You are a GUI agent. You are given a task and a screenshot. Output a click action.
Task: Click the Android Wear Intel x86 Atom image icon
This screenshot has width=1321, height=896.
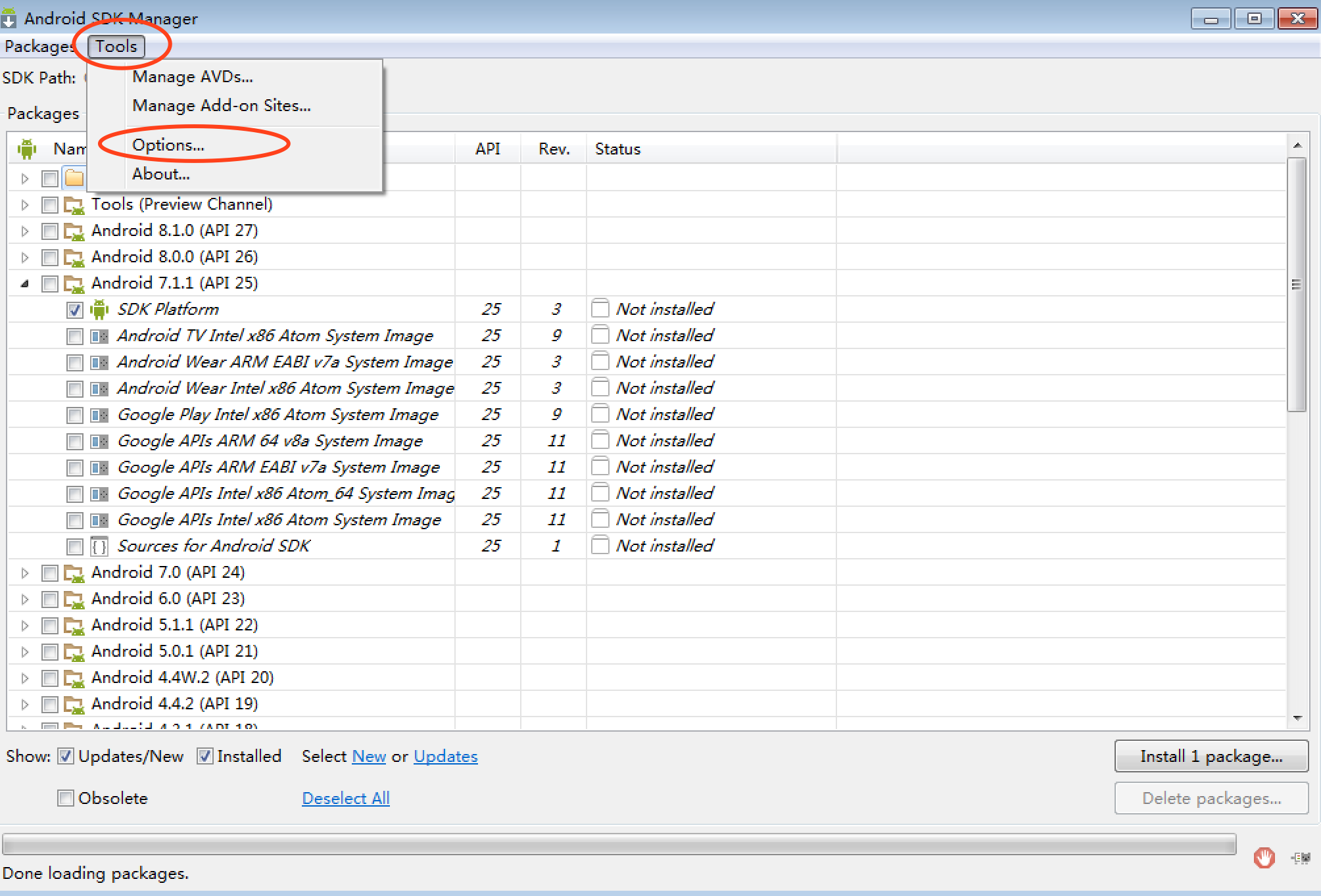pyautogui.click(x=99, y=389)
